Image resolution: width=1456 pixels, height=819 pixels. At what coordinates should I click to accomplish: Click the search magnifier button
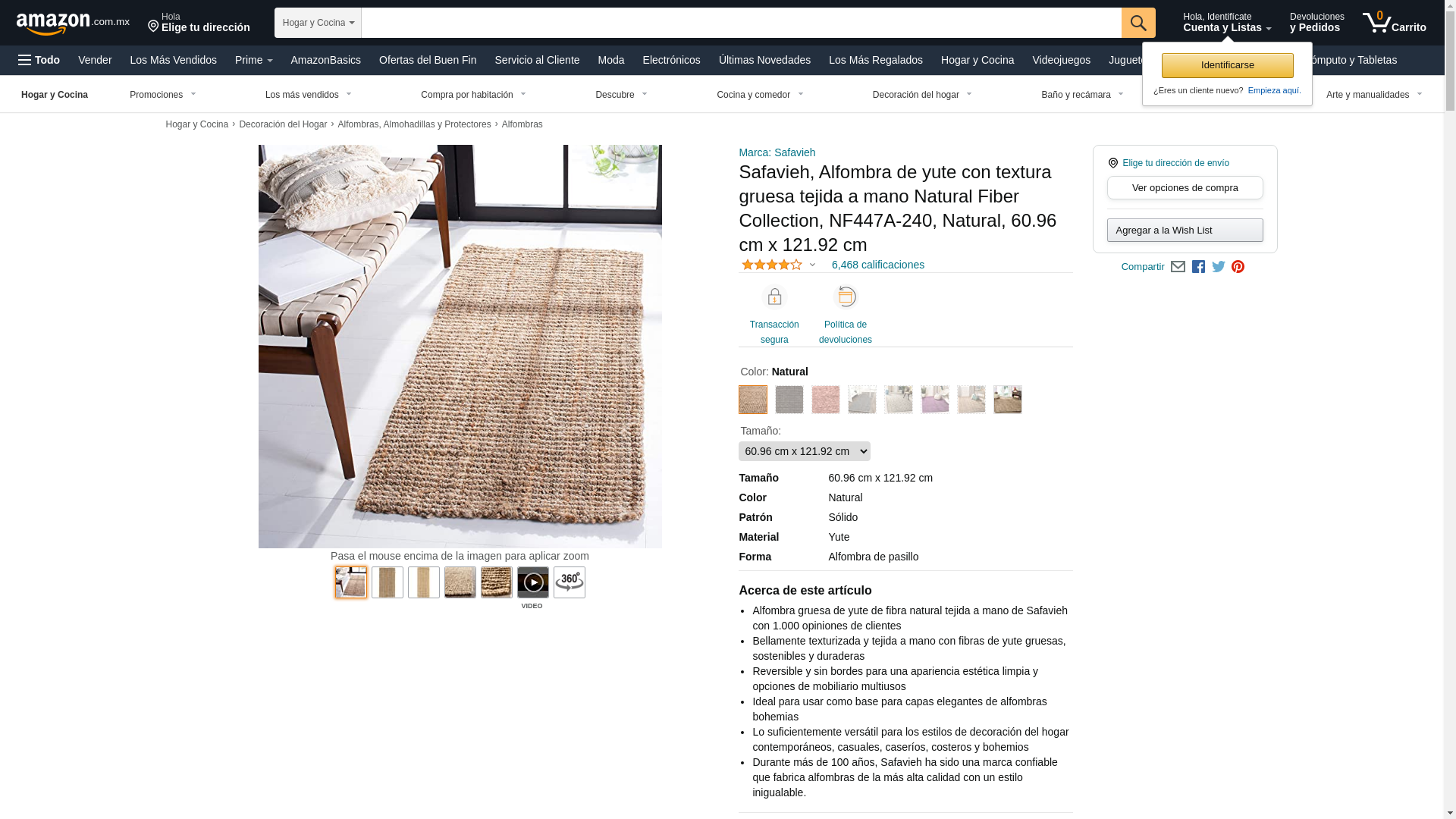point(1138,23)
